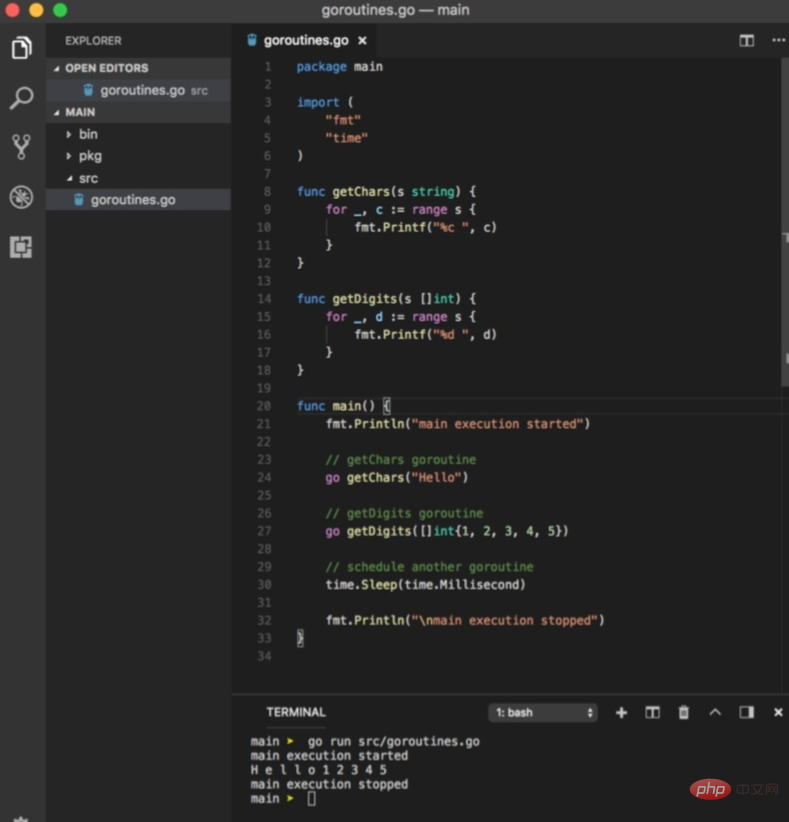Open the '1: bash' terminal selector dropdown
The width and height of the screenshot is (789, 822).
click(544, 713)
